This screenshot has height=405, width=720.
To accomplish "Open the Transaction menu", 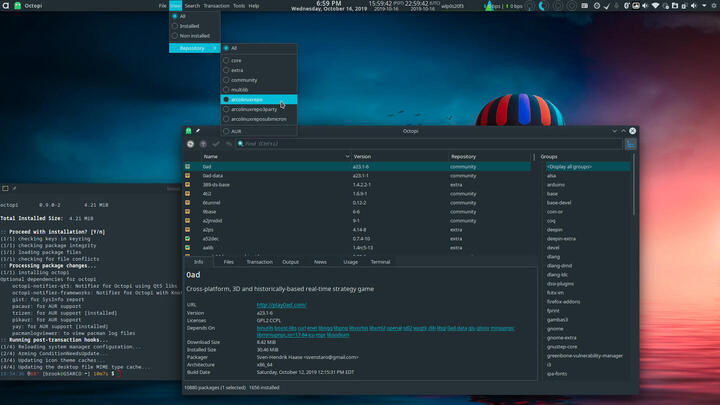I will point(216,6).
